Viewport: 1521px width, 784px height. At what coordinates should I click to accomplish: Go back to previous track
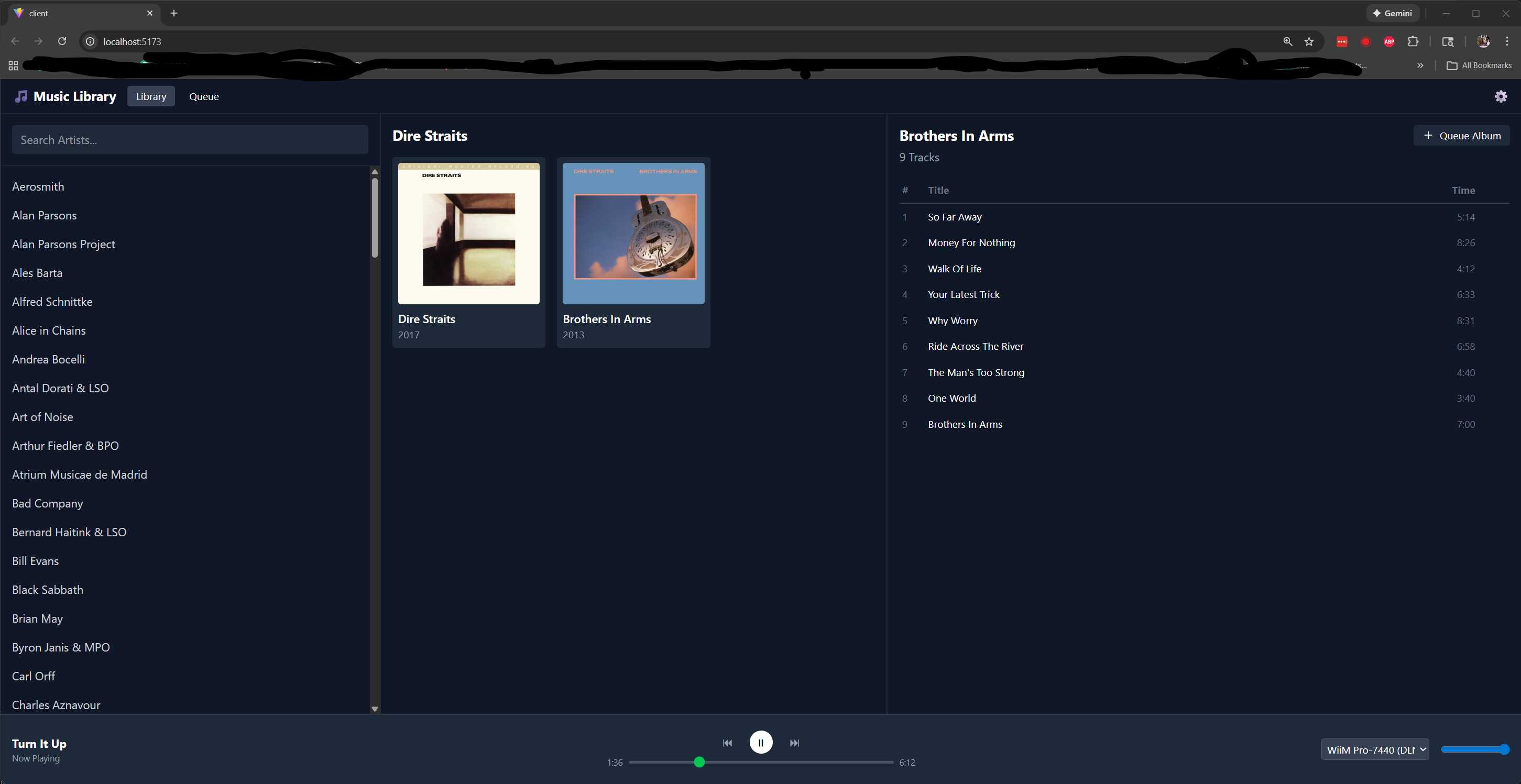pos(727,743)
